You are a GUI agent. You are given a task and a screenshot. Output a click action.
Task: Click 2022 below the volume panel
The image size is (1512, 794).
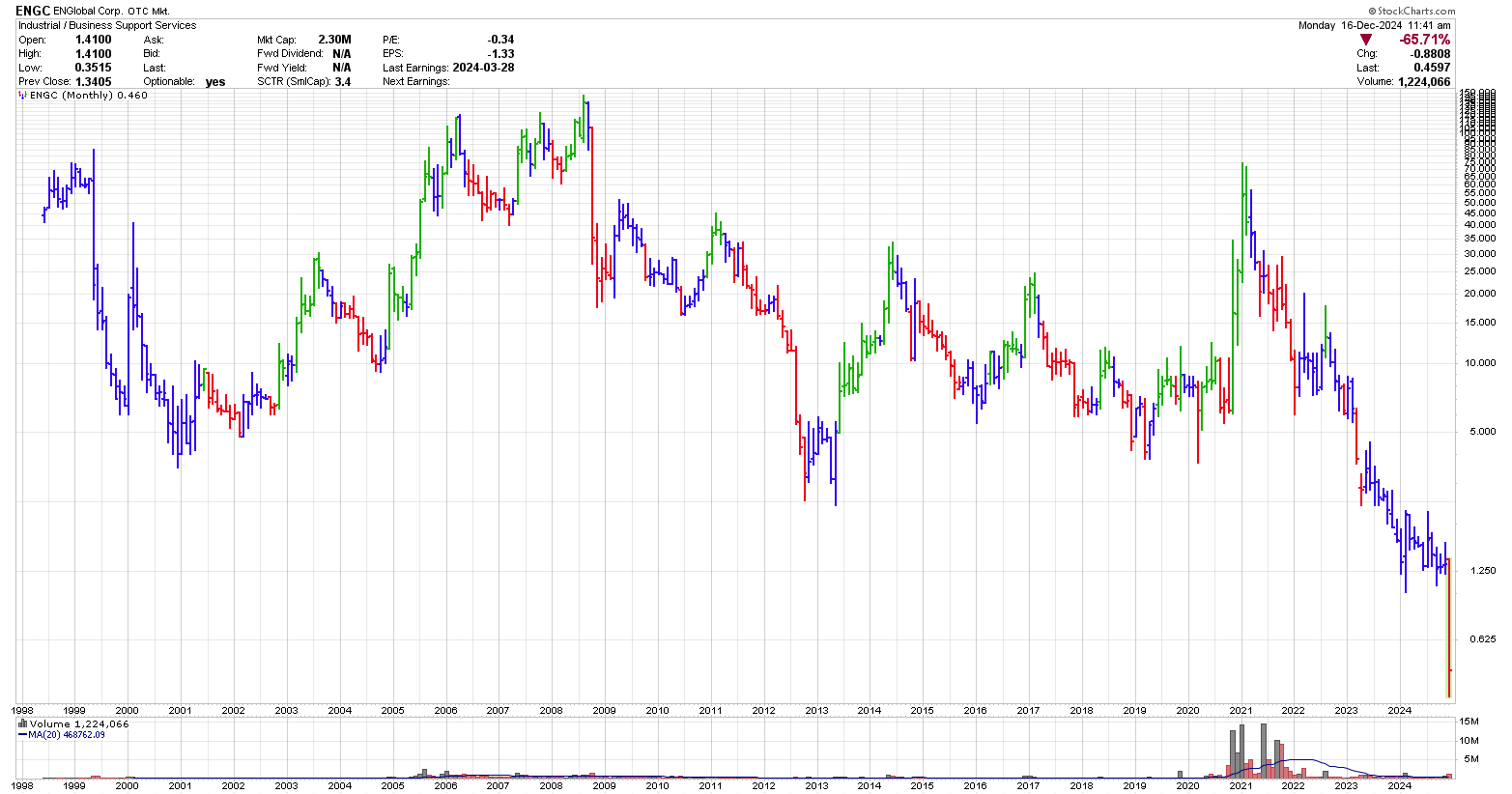click(1293, 786)
